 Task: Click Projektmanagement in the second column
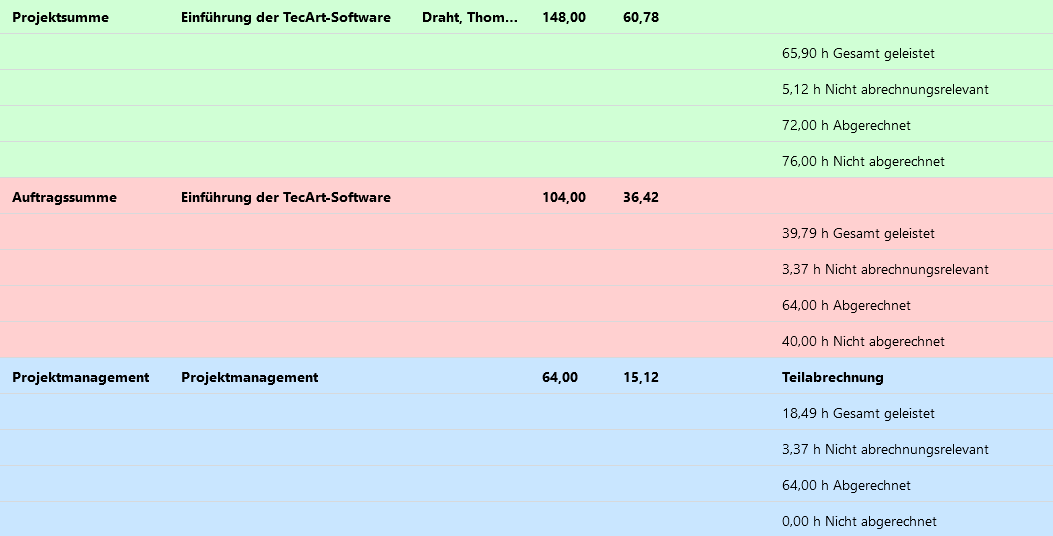(x=250, y=377)
